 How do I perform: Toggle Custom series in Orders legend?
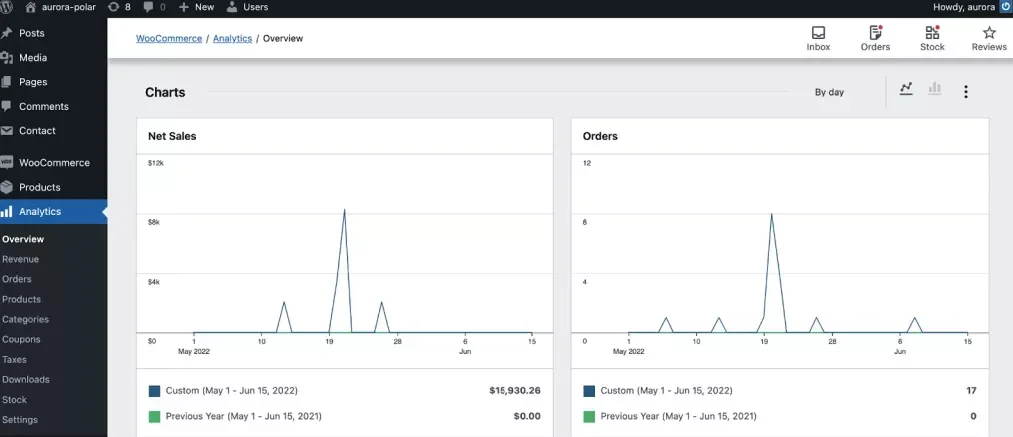pos(589,391)
